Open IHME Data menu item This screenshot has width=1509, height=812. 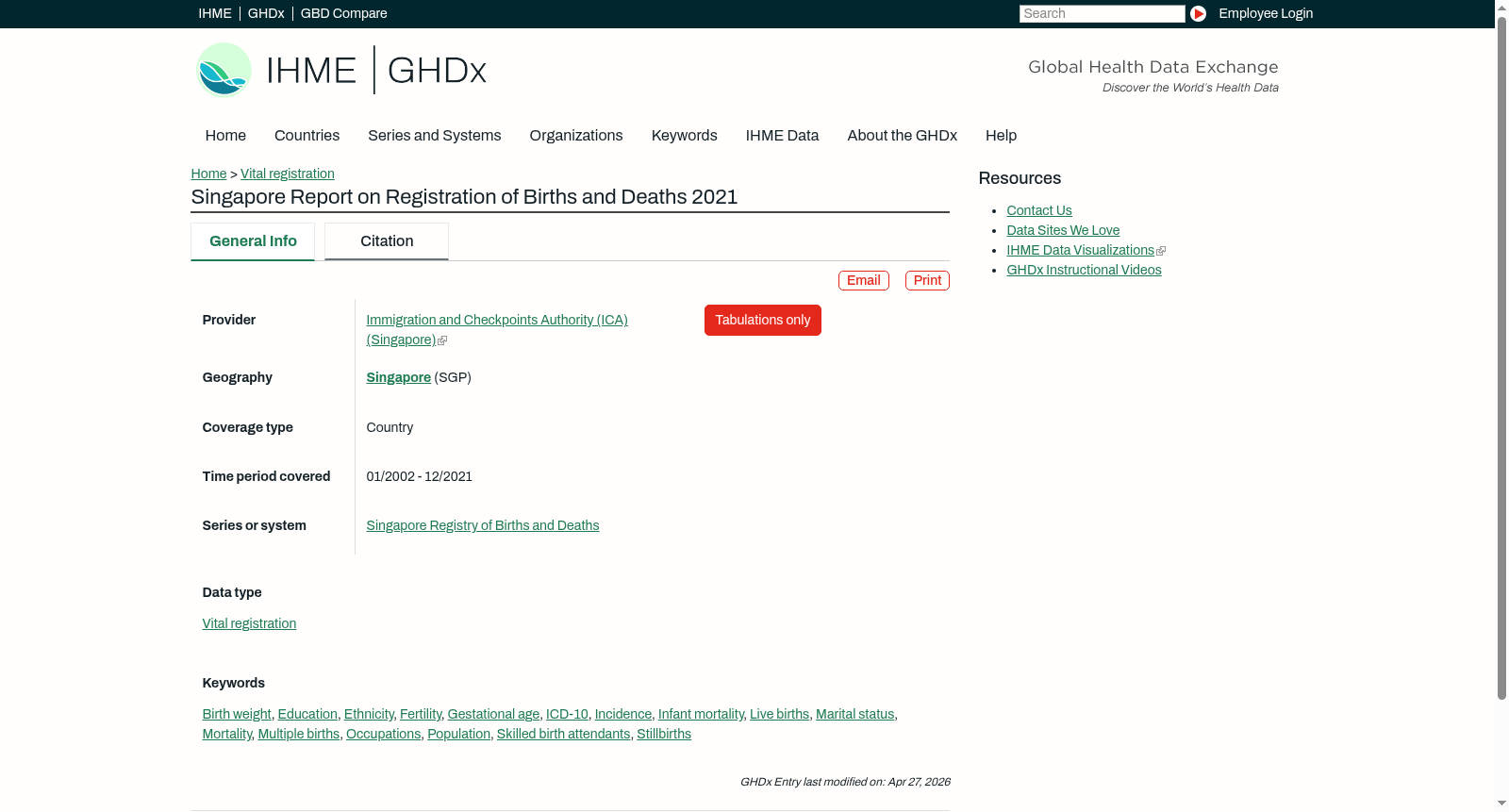point(782,136)
